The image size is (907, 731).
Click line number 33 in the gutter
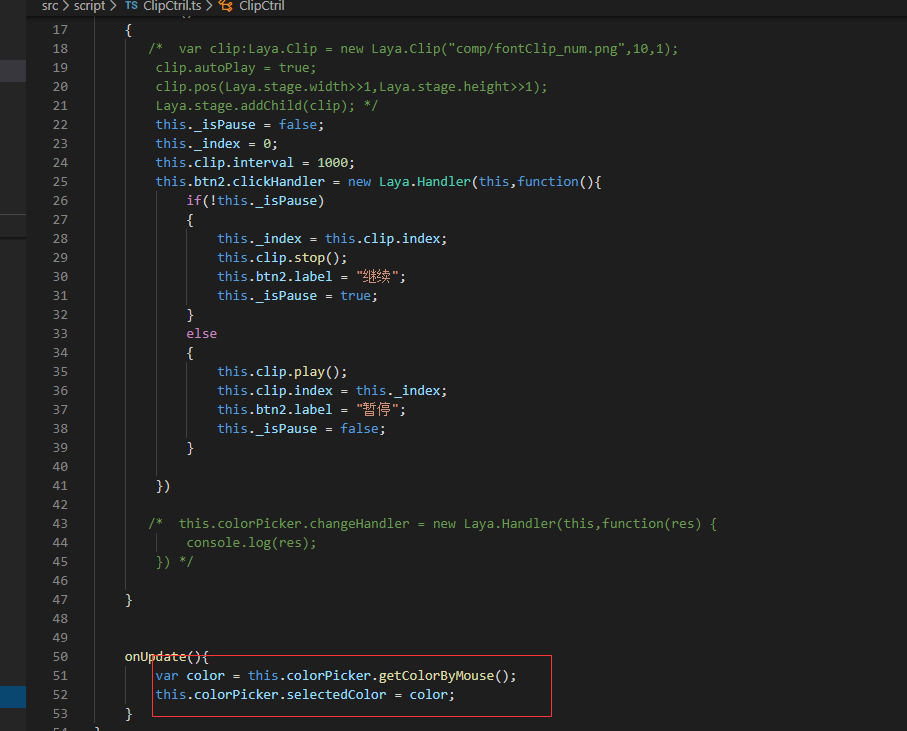60,334
